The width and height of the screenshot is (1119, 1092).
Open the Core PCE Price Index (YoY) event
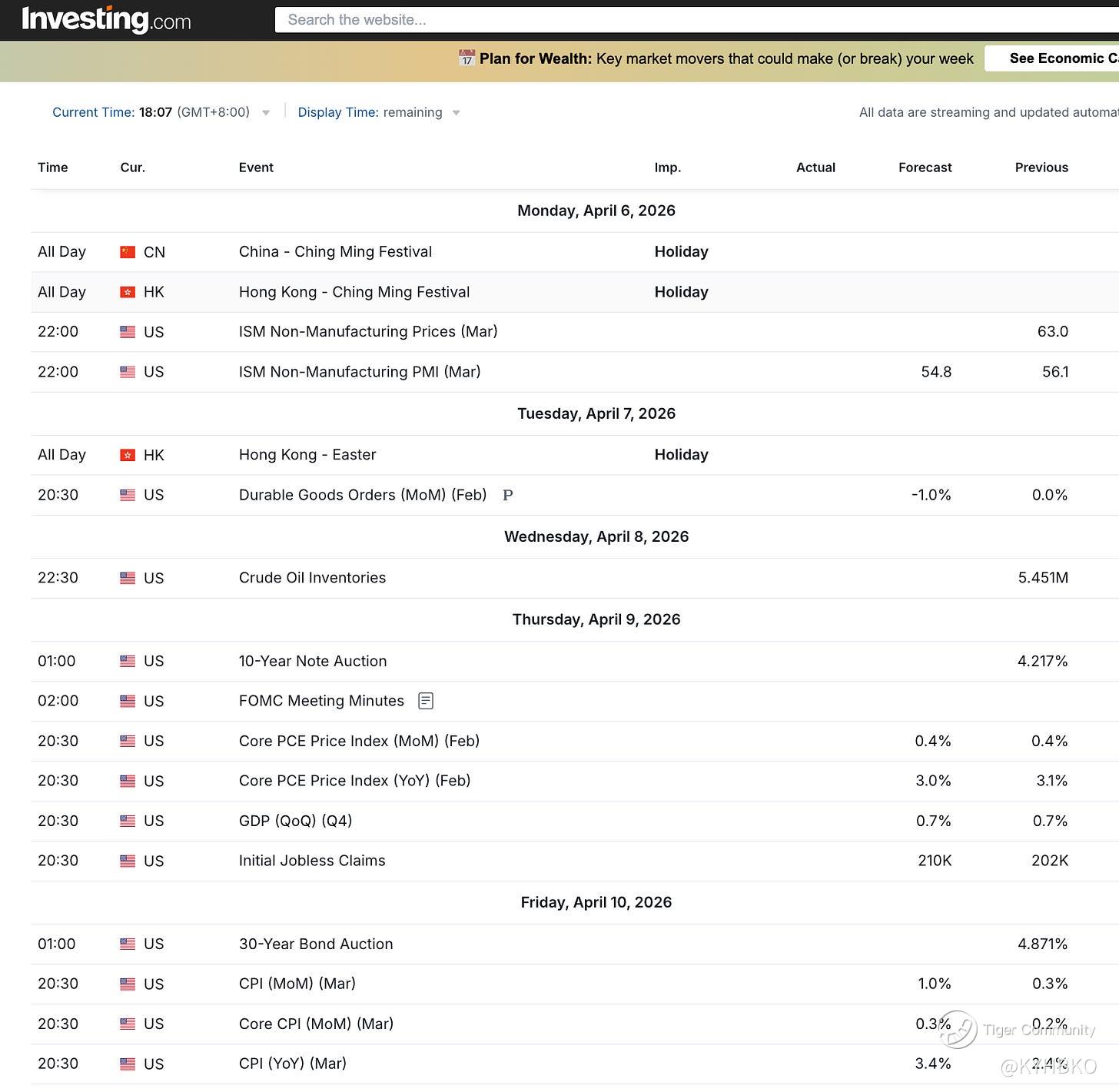354,781
